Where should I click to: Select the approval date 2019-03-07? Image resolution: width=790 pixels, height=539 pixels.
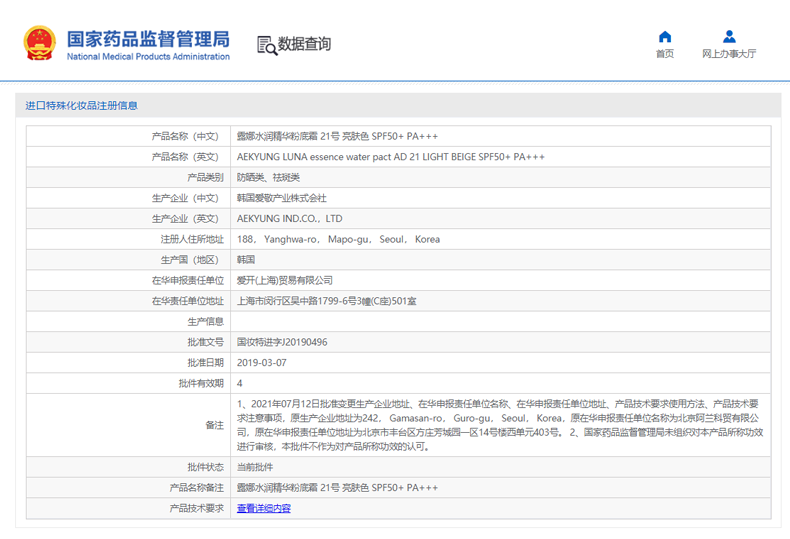261,363
